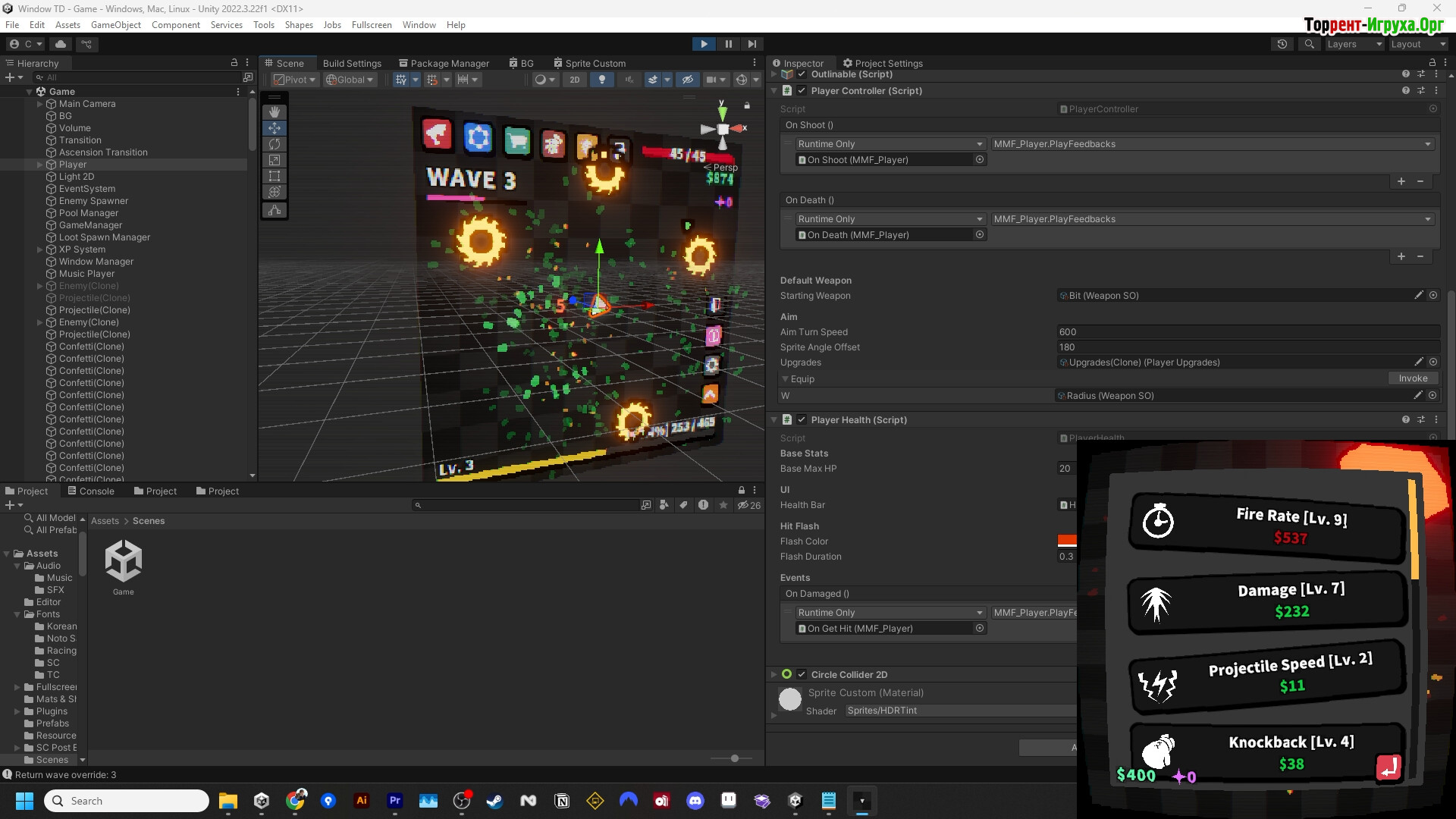Uncheck the Player Health script checkbox
This screenshot has width=1456, height=819.
click(x=802, y=420)
